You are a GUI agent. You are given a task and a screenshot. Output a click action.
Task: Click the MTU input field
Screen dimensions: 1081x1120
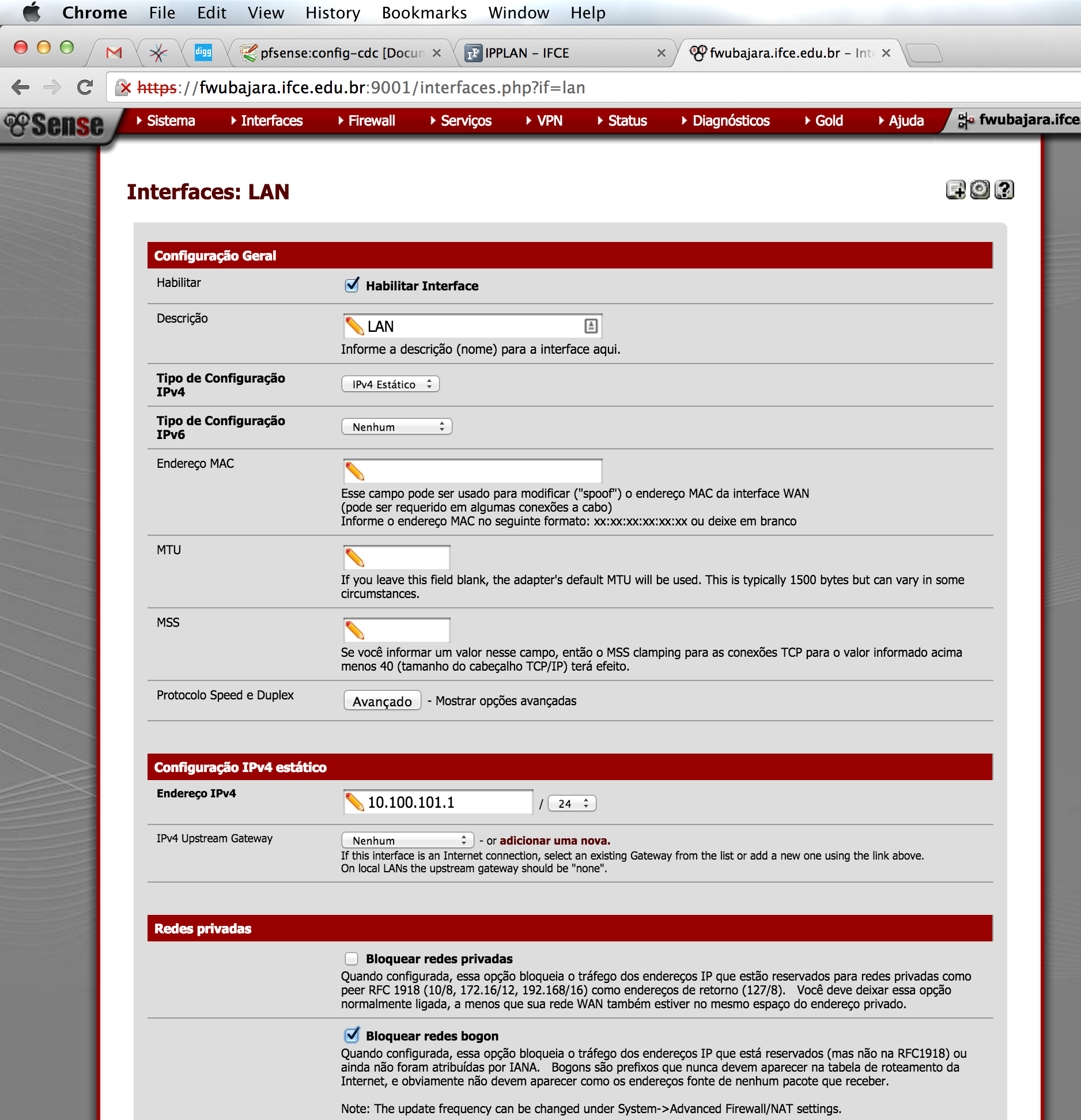(396, 558)
